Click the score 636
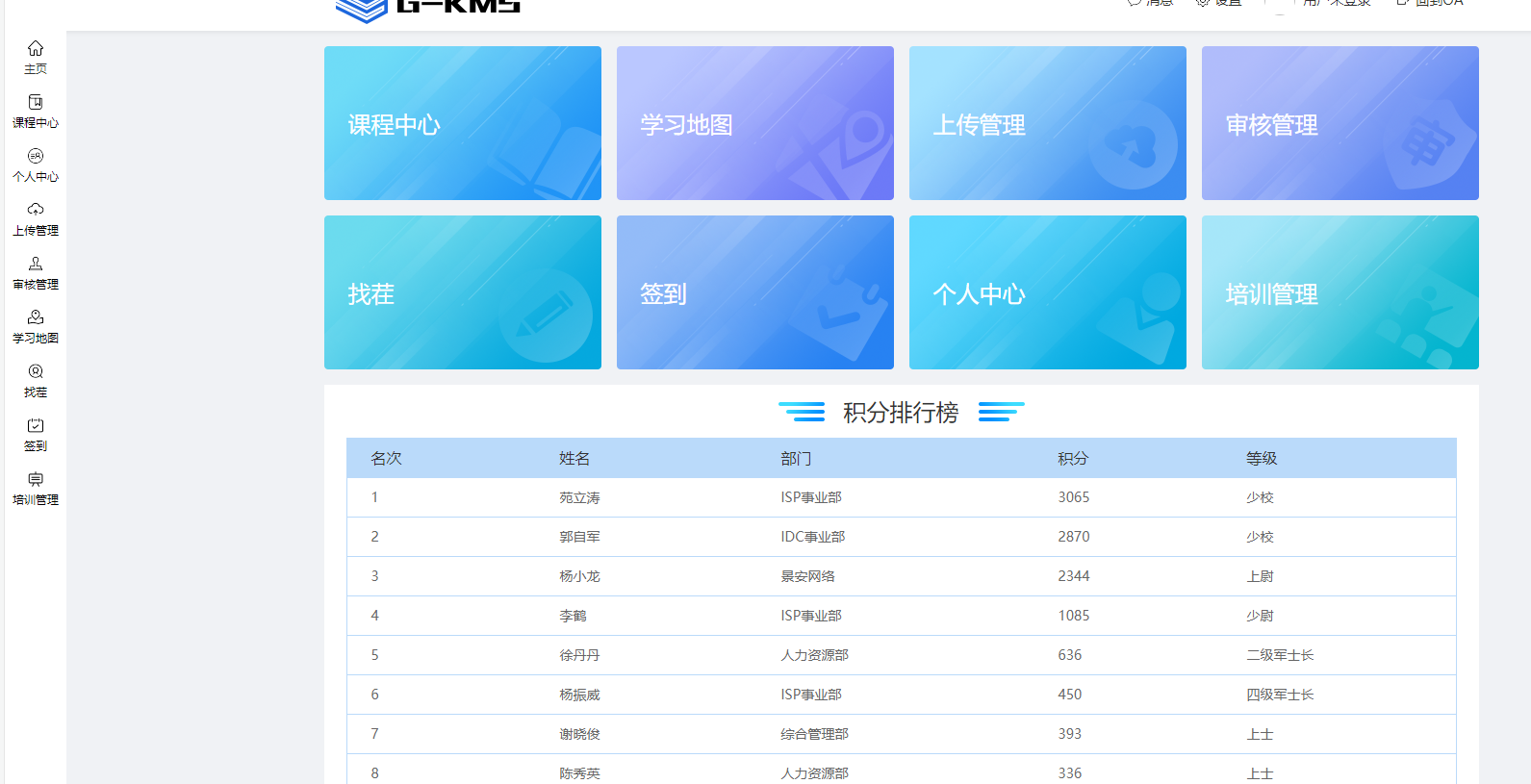 [1070, 655]
